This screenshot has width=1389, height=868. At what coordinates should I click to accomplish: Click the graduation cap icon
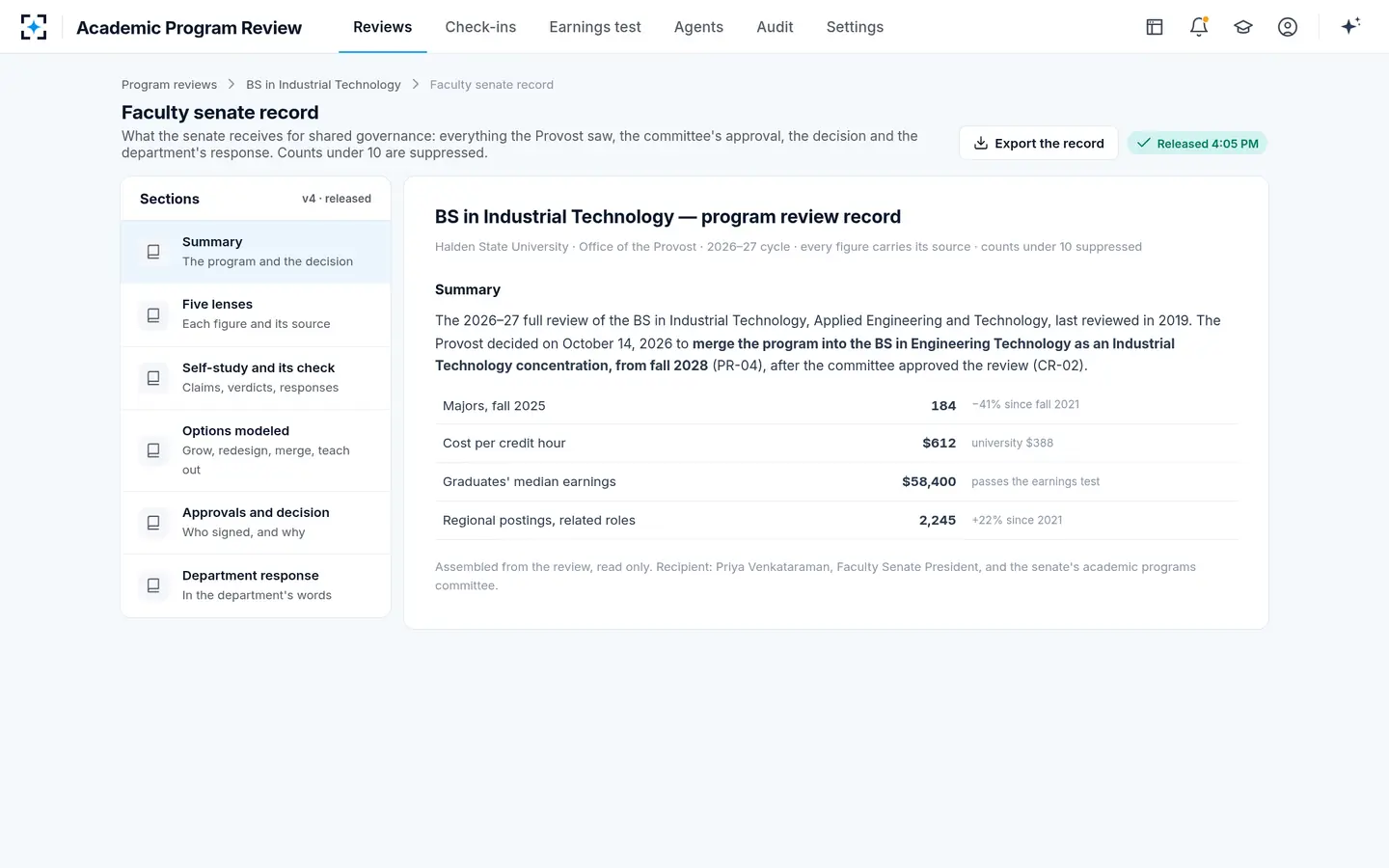1243,27
